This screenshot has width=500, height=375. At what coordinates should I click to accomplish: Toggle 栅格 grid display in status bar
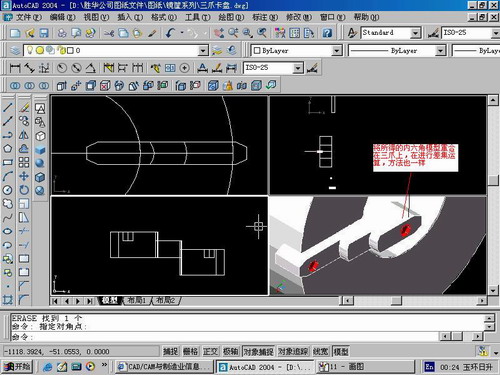tap(191, 351)
